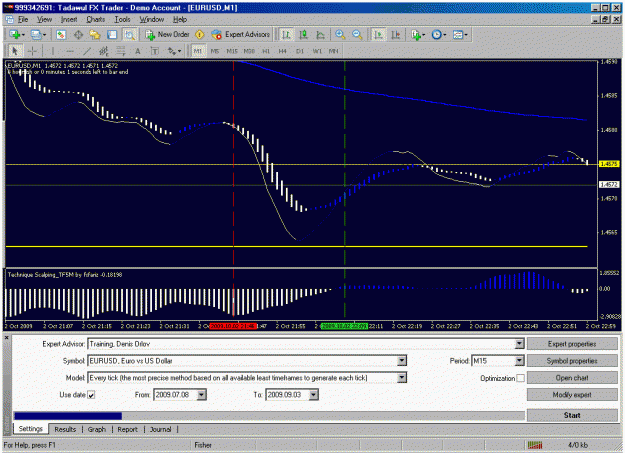Open the To date picker dropdown

pos(314,395)
